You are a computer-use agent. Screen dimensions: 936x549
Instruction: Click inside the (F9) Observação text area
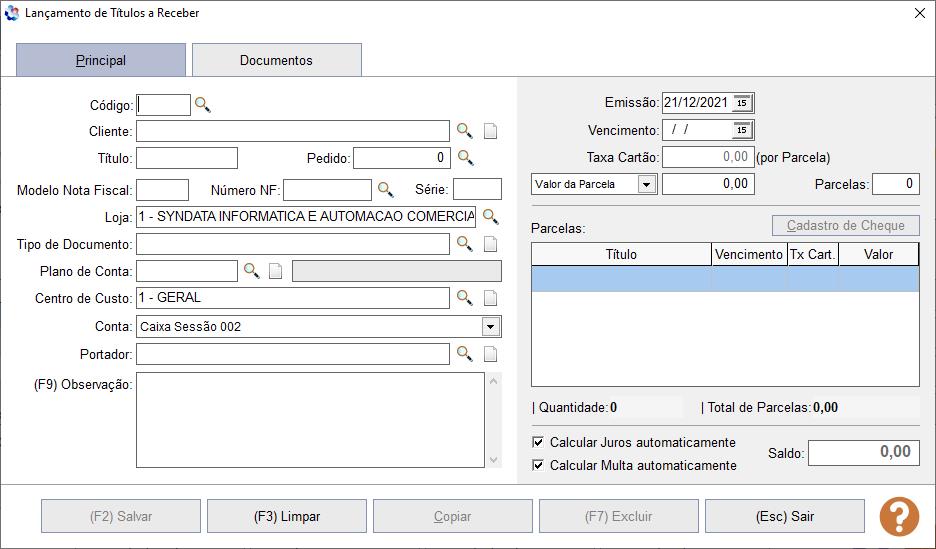point(310,420)
